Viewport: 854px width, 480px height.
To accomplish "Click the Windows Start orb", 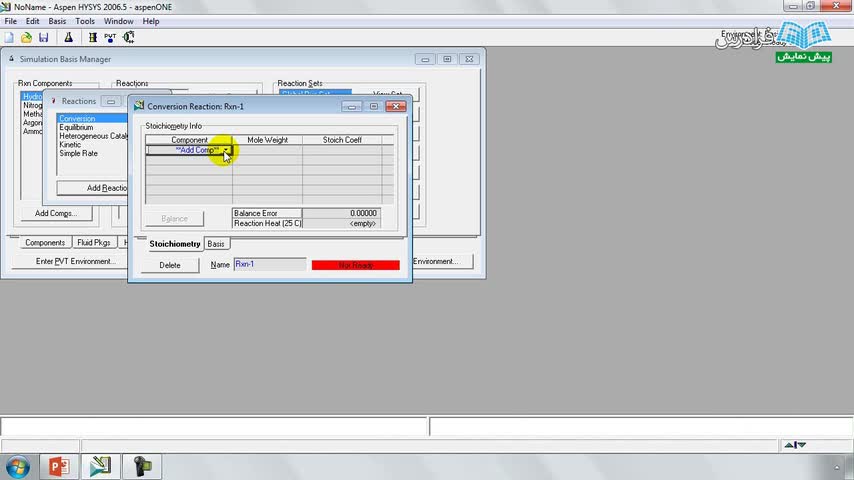I will coord(18,467).
